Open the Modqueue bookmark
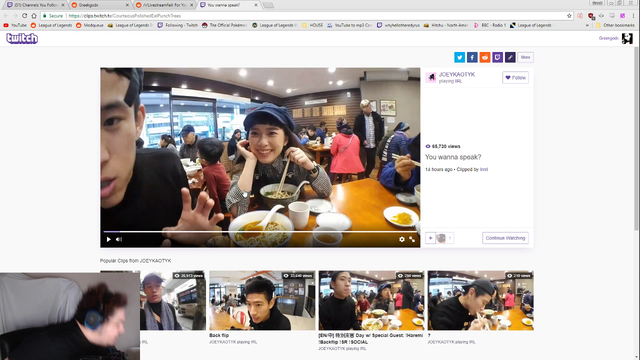This screenshot has height=360, width=640. coord(90,25)
